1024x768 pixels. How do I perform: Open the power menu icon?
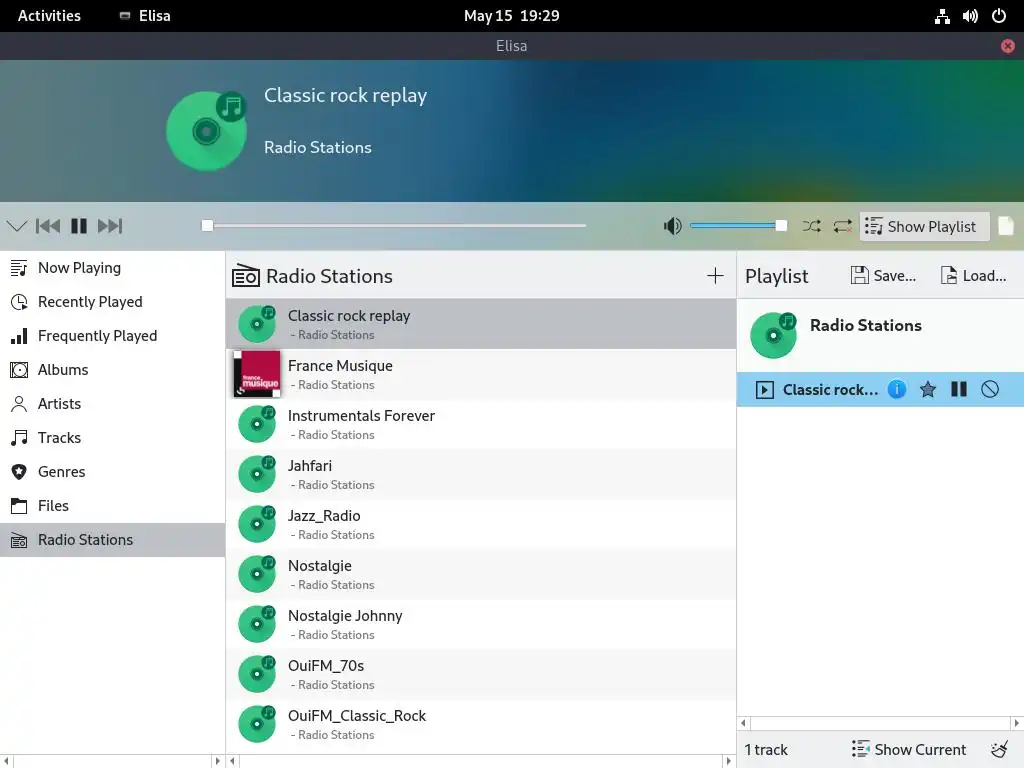[999, 16]
